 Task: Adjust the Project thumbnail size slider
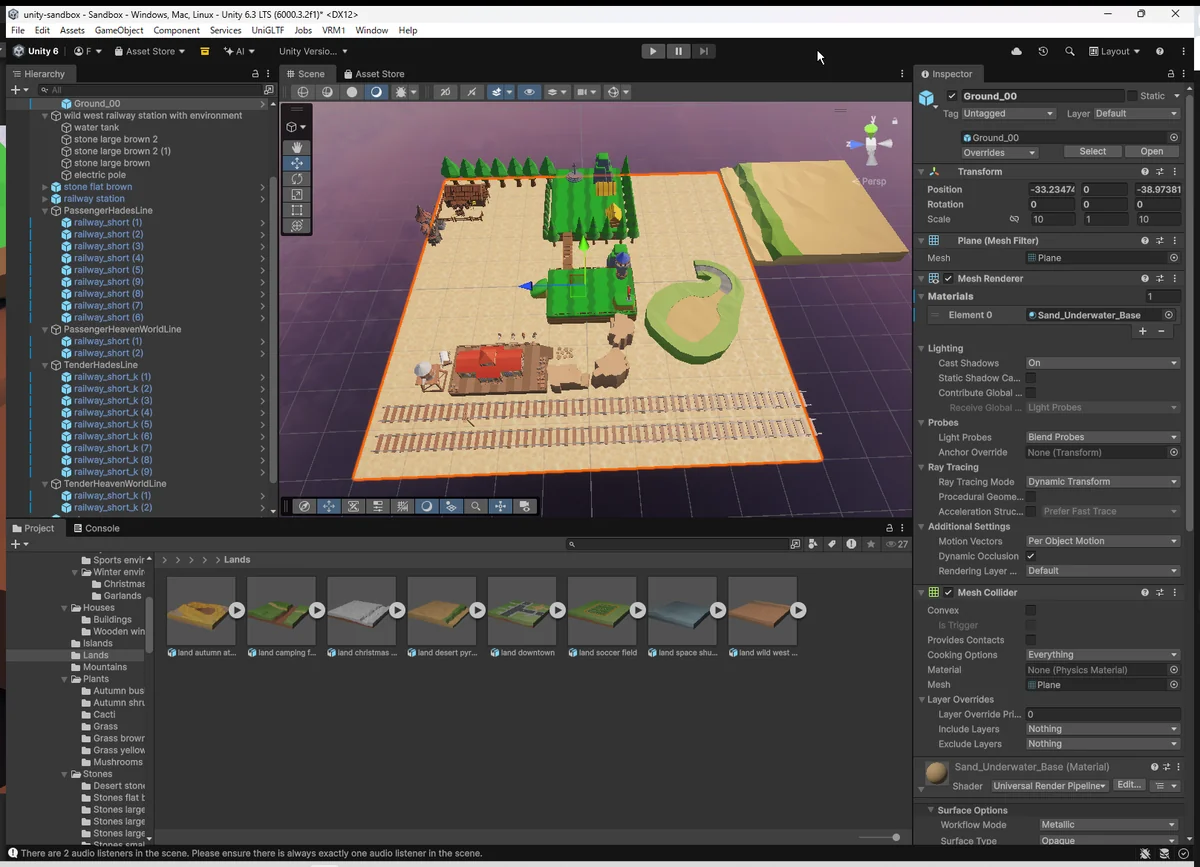(895, 837)
